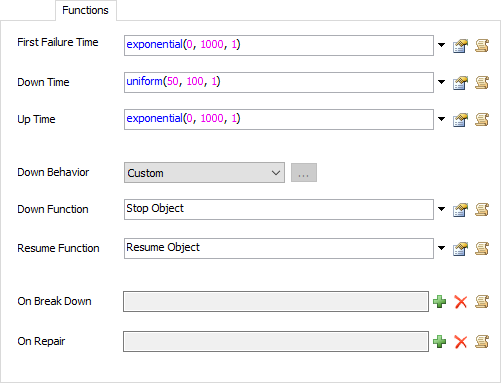The image size is (501, 383).
Task: Open code scroll icon for Up Time
Action: click(482, 120)
